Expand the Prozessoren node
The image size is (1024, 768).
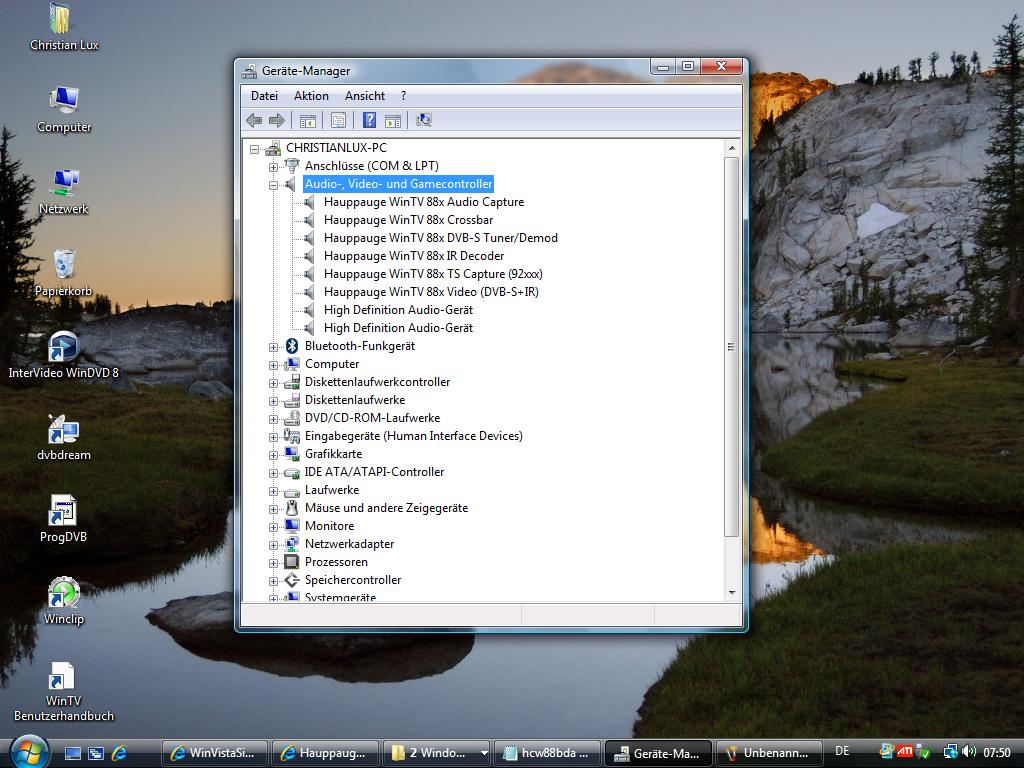(273, 563)
